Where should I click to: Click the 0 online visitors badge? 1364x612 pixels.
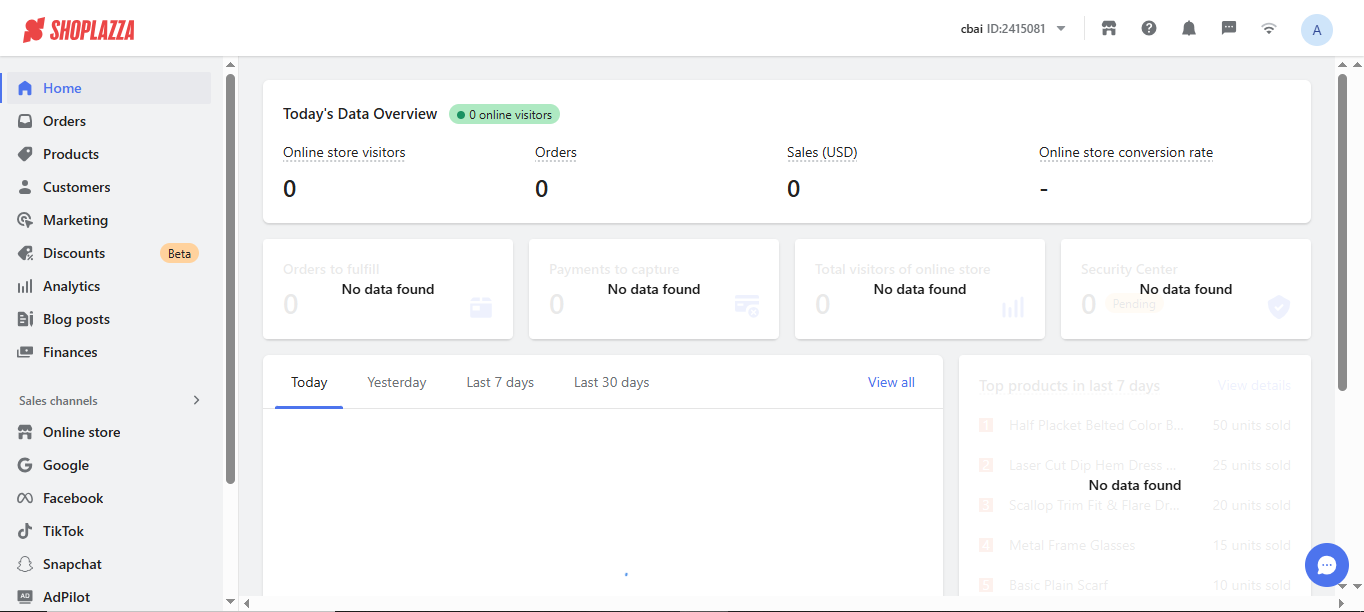(504, 115)
